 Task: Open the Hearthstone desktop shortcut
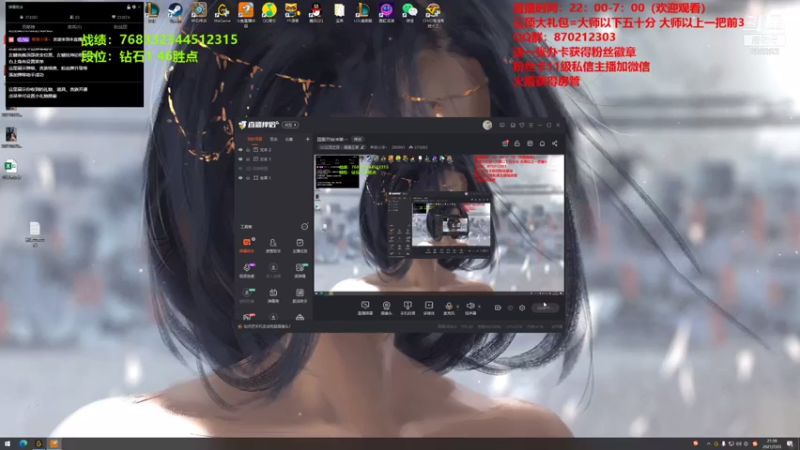(198, 11)
